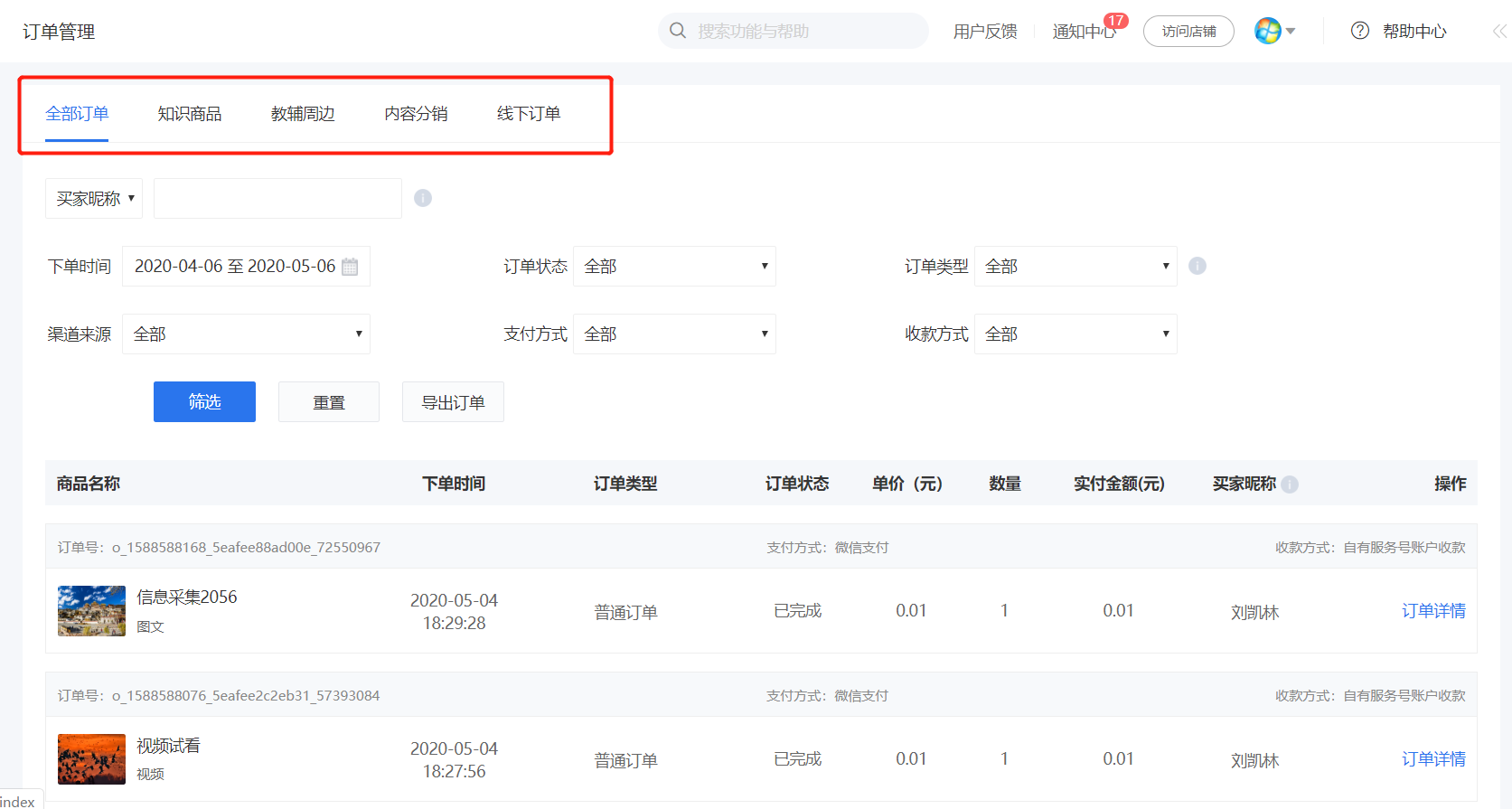Click the buyer nickname text input
1512x809 pixels.
pyautogui.click(x=277, y=198)
